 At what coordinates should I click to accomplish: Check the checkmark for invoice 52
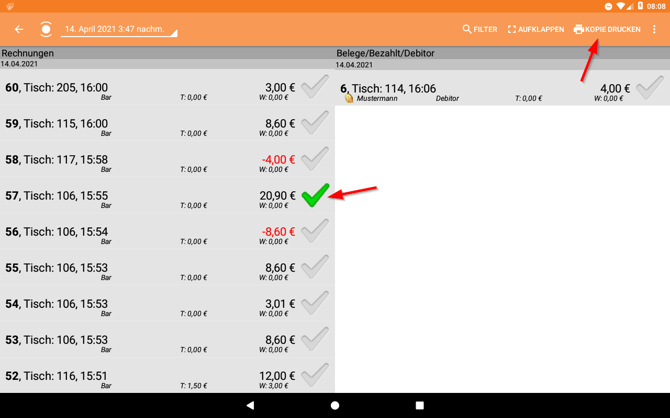coord(315,375)
